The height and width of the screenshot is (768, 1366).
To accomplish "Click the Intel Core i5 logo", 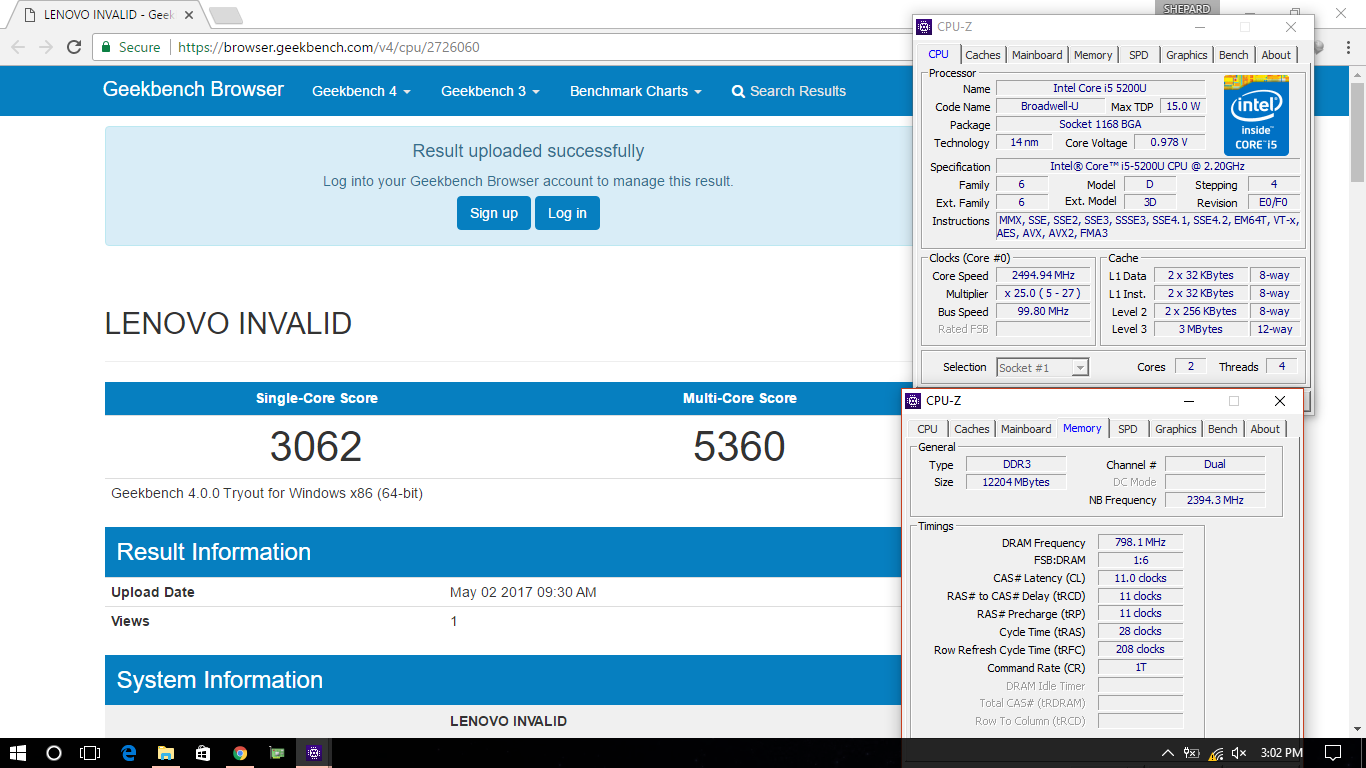I will click(x=1256, y=116).
